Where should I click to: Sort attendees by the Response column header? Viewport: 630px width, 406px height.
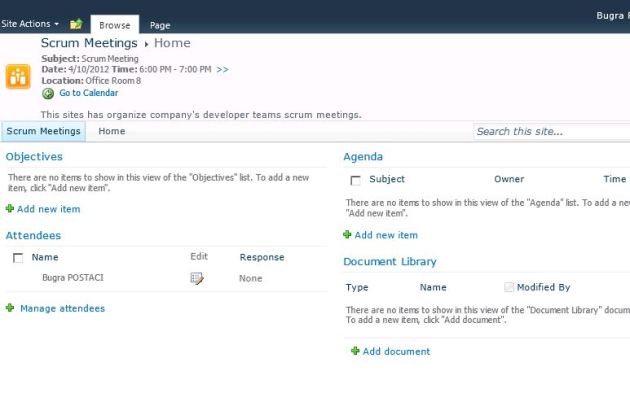[x=262, y=257]
